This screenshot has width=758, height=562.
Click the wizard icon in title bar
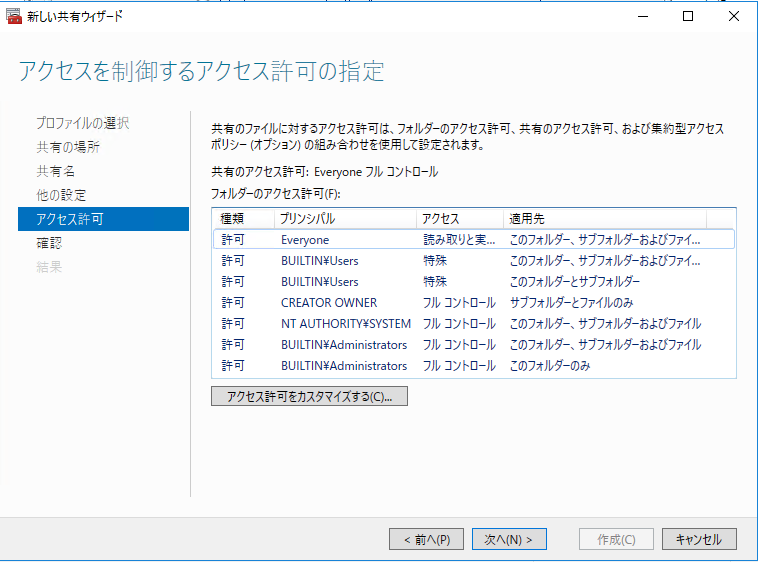pyautogui.click(x=14, y=16)
